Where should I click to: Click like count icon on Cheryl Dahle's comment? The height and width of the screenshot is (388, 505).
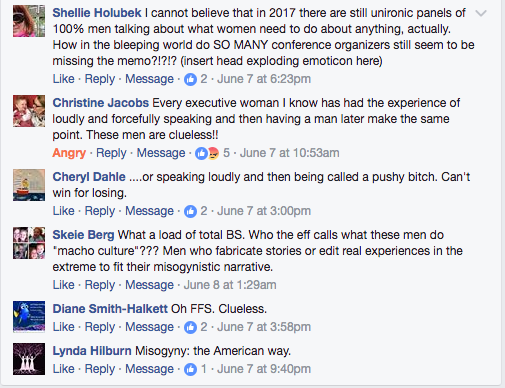click(190, 211)
